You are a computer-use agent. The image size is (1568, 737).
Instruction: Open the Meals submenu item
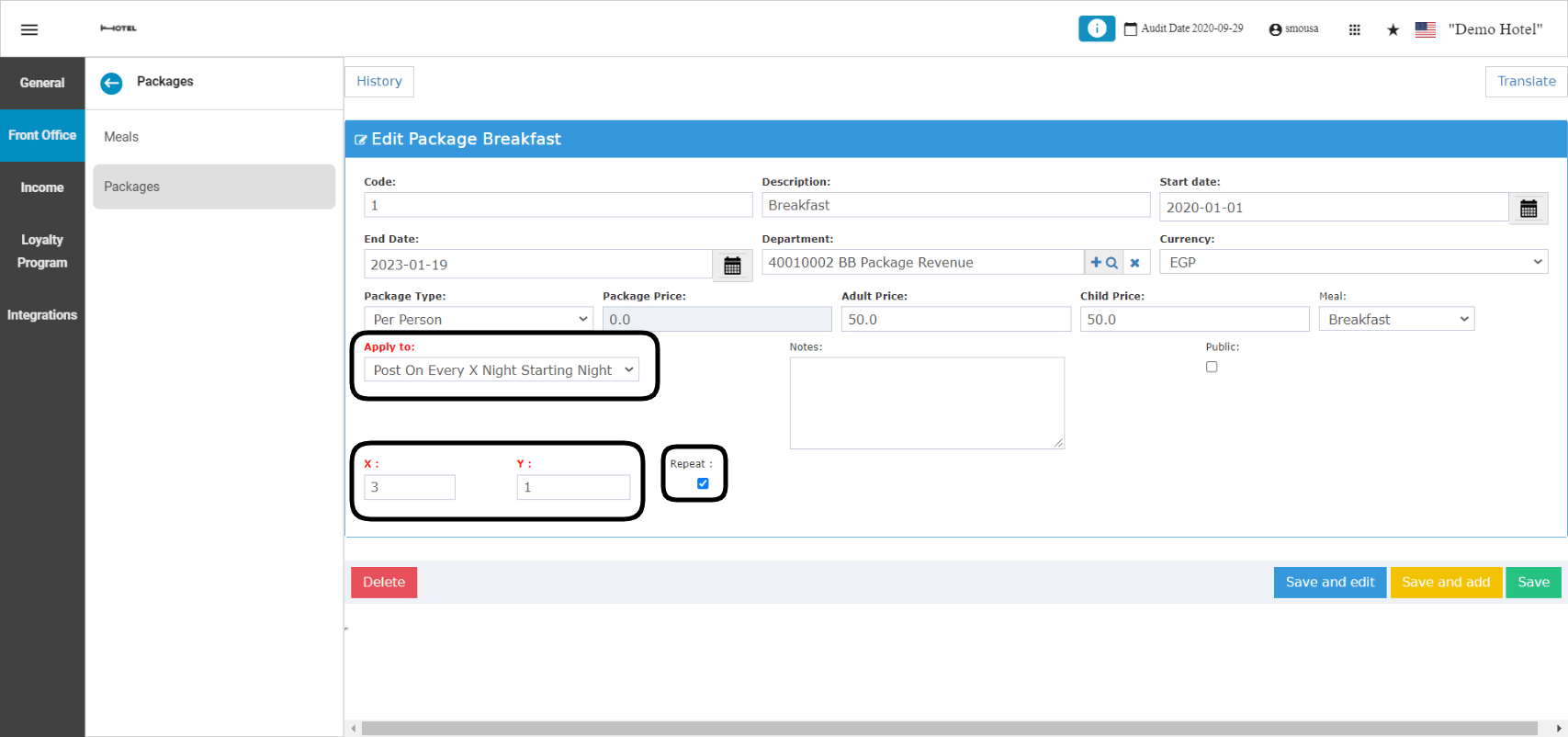[x=214, y=137]
